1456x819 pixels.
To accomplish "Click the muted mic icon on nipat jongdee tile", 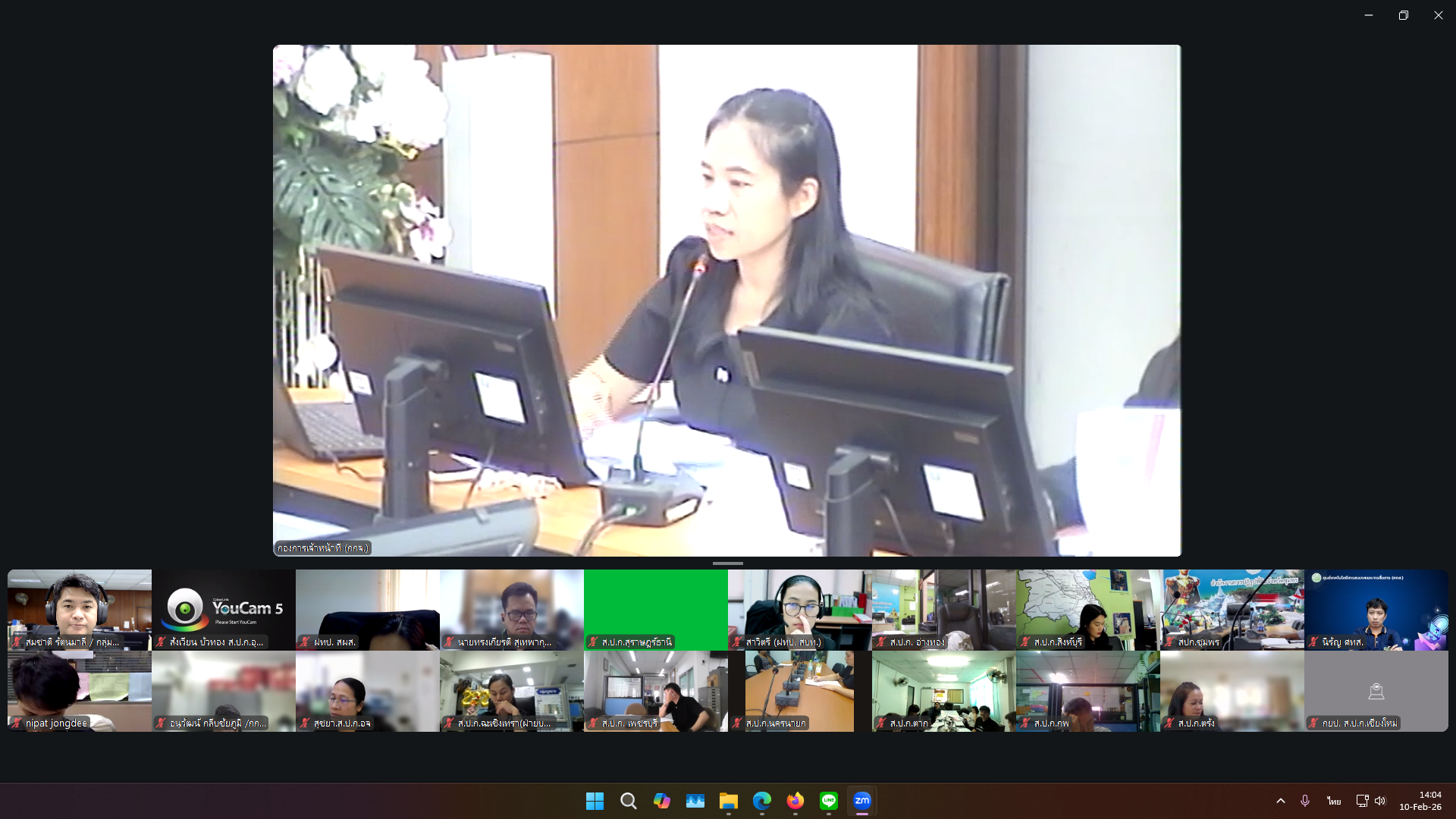I will point(17,723).
